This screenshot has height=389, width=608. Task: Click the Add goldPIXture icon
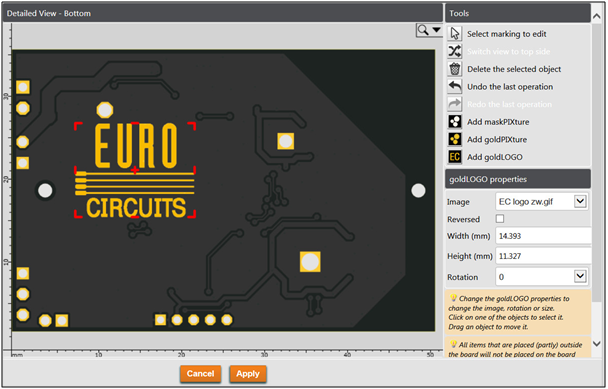(454, 139)
